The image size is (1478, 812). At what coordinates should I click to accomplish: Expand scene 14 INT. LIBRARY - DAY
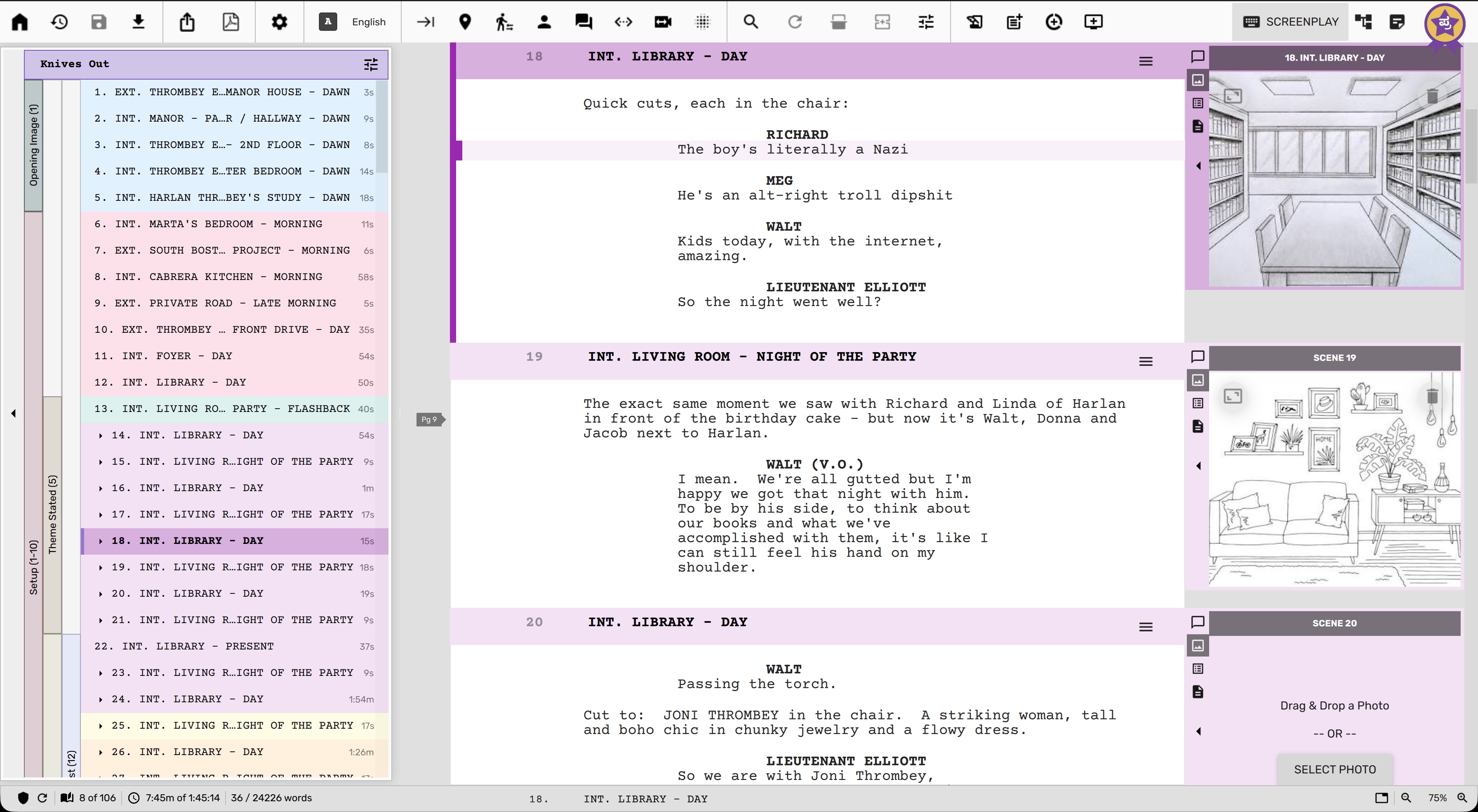tap(101, 435)
